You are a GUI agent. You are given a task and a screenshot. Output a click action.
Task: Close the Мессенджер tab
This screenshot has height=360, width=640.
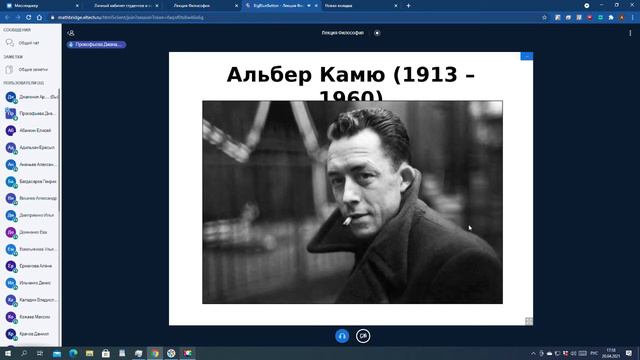[x=78, y=6]
